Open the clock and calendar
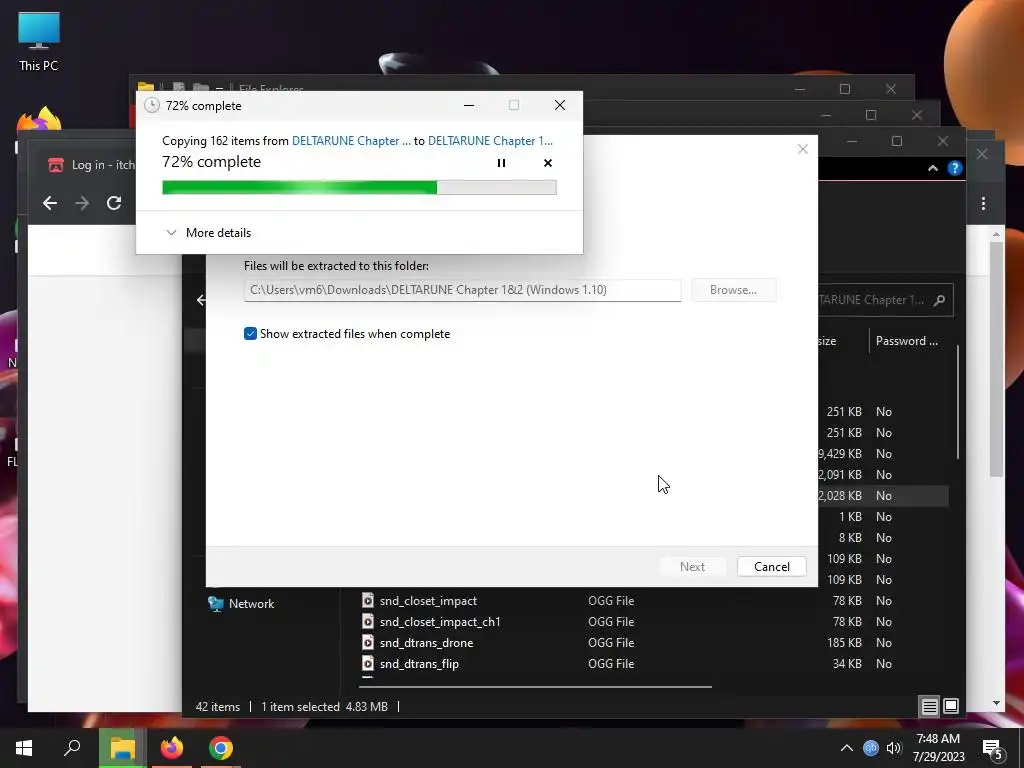Viewport: 1024px width, 768px height. pyautogui.click(x=938, y=748)
